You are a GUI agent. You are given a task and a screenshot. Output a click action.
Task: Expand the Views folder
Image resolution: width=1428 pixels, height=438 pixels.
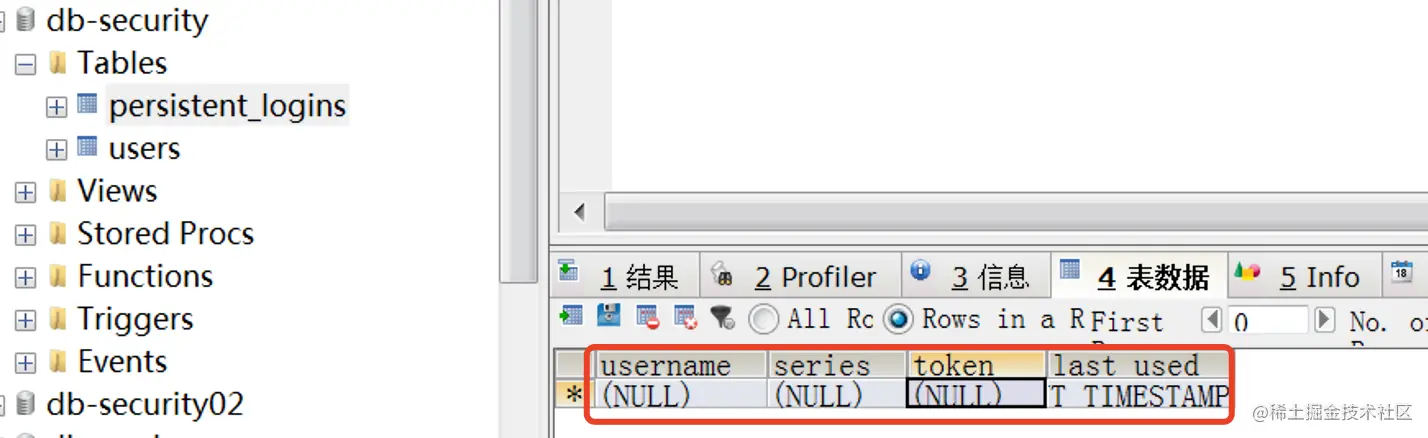(26, 192)
